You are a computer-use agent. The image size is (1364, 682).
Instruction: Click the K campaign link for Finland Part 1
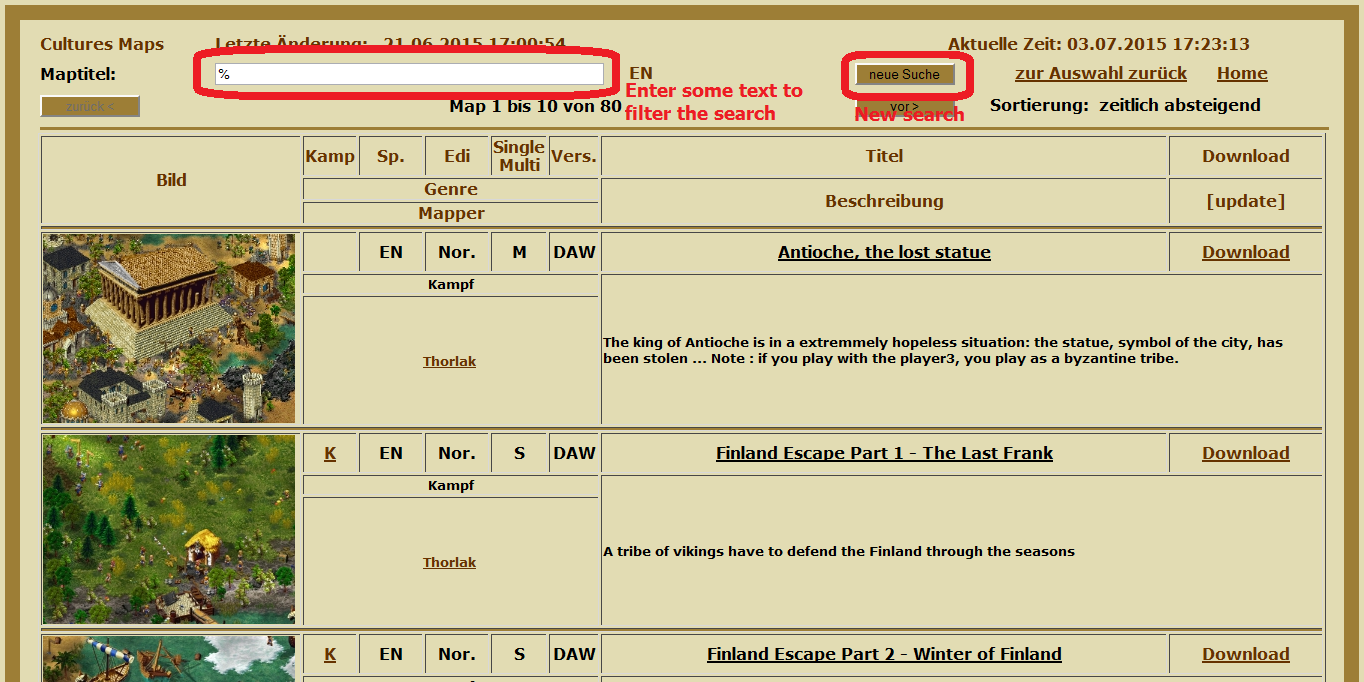(x=330, y=453)
